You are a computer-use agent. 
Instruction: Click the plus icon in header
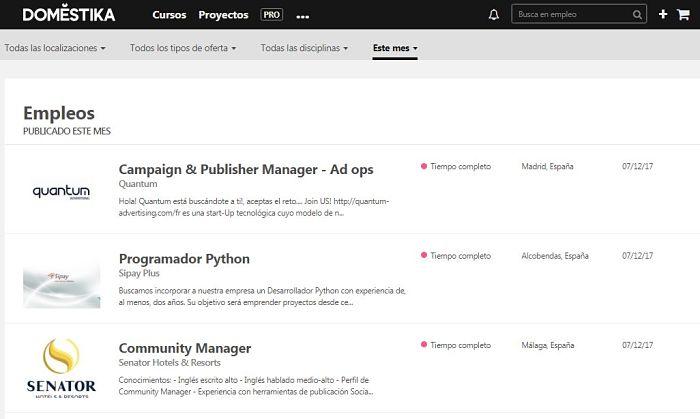tap(663, 15)
